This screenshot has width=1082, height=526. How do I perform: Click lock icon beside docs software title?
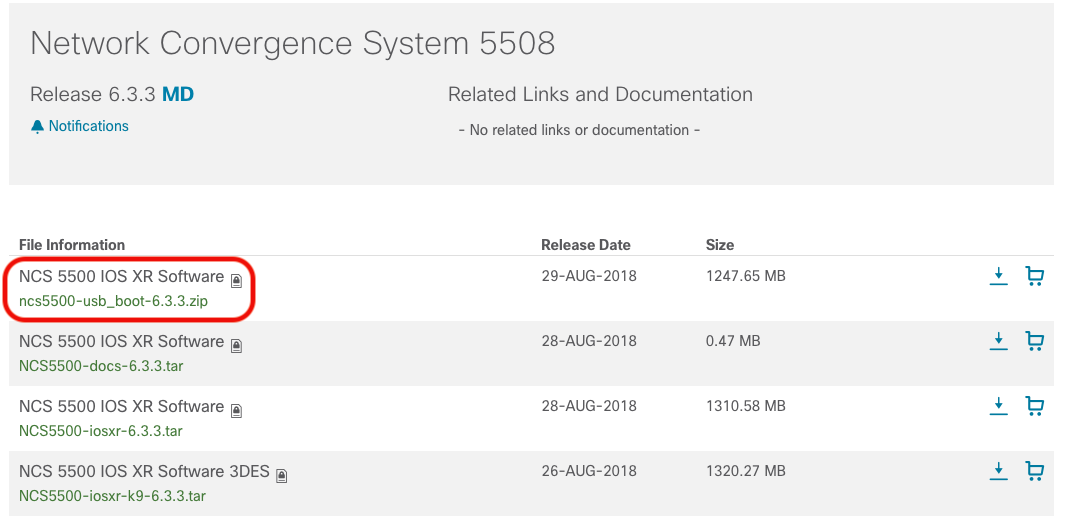[x=237, y=345]
